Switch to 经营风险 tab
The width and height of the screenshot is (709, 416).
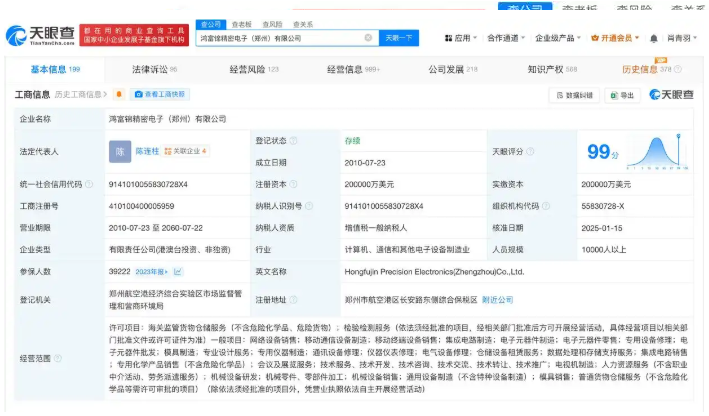tap(254, 69)
